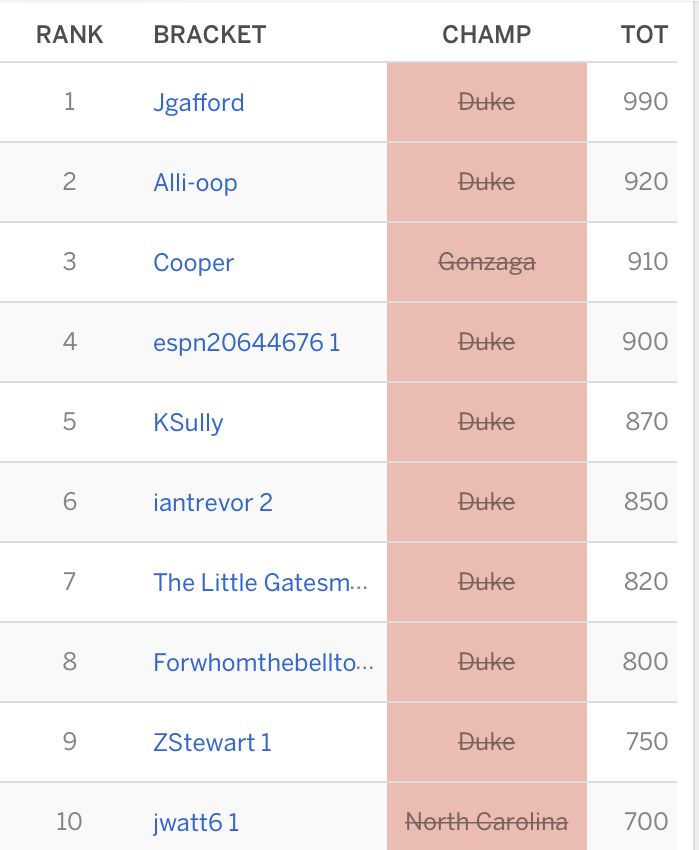Sort by the CHAMP column header

coord(486,34)
